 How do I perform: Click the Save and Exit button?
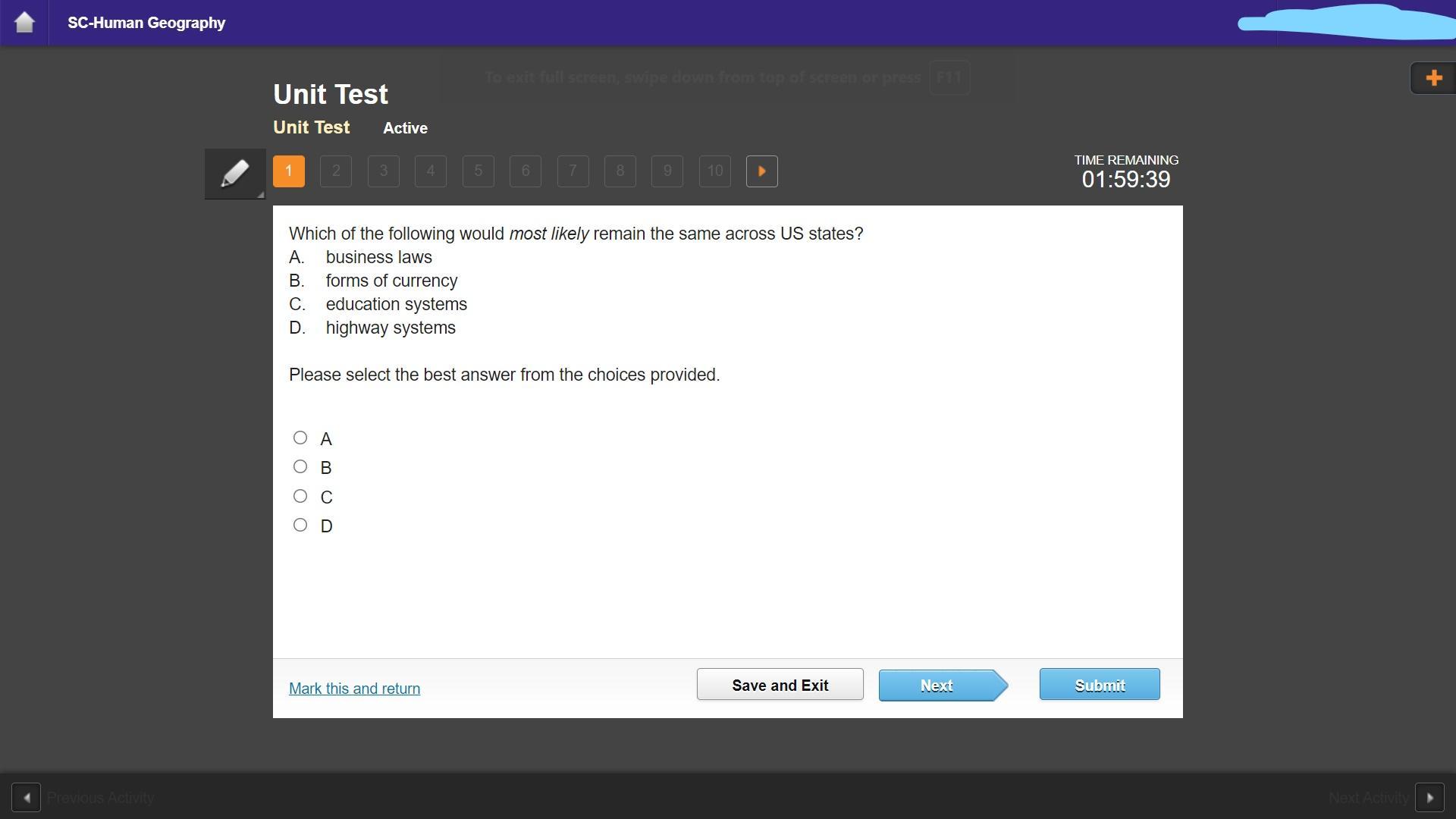point(780,685)
